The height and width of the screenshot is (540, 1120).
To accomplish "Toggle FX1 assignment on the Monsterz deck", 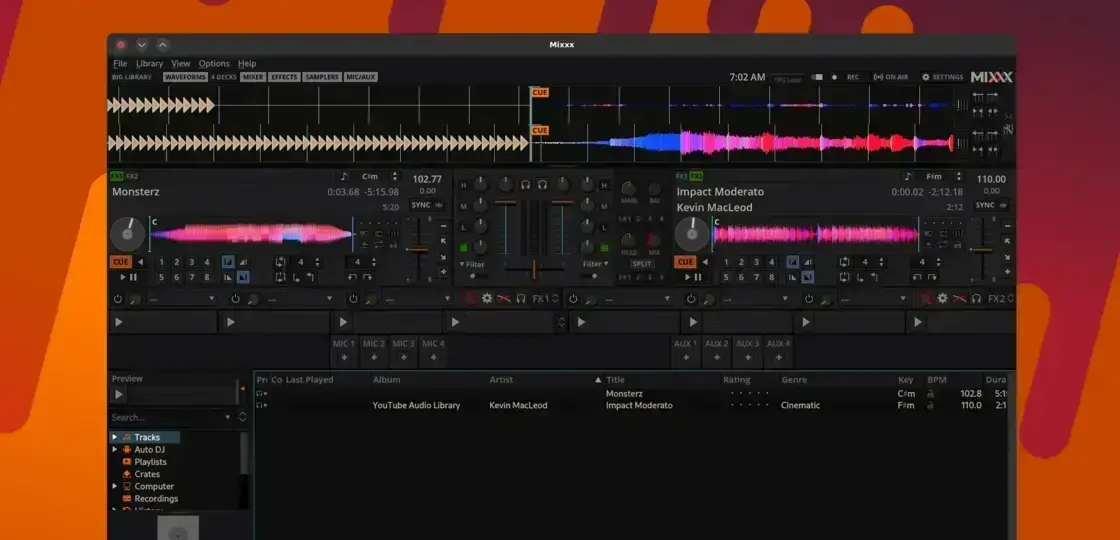I will 116,176.
